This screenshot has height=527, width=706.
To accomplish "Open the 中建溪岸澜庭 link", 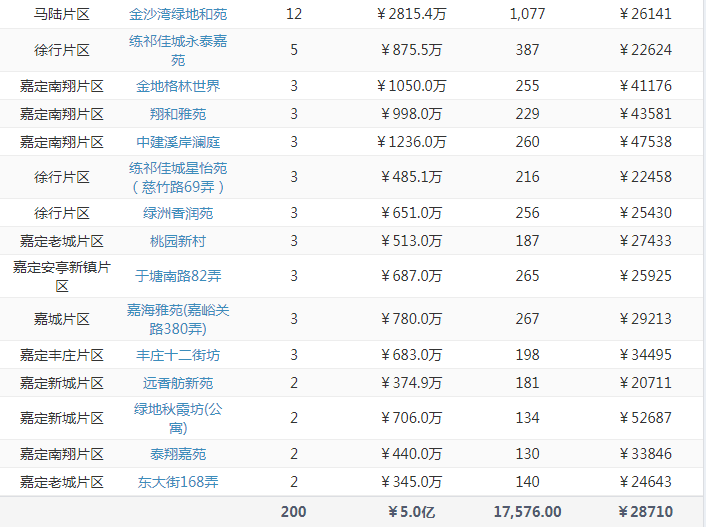I will tap(178, 142).
